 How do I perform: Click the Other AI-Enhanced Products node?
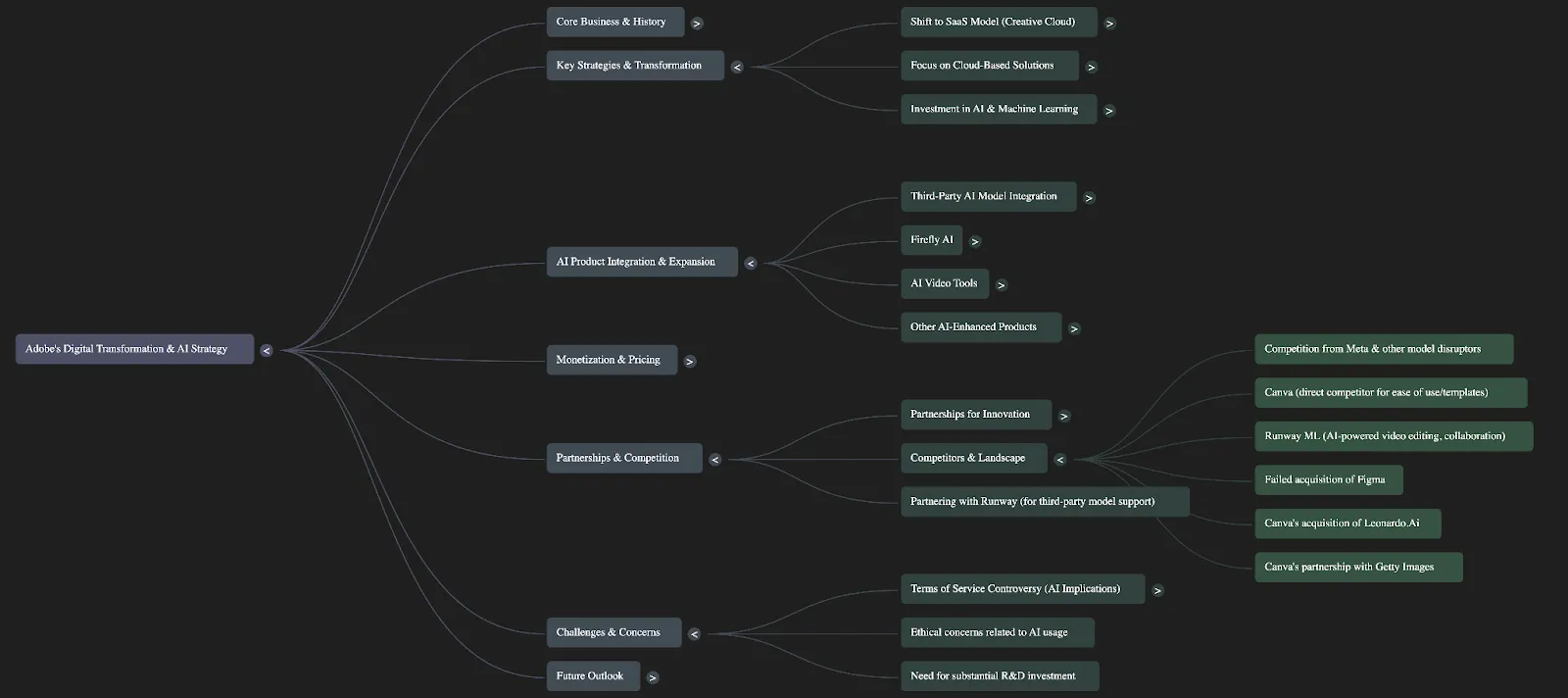tap(981, 327)
